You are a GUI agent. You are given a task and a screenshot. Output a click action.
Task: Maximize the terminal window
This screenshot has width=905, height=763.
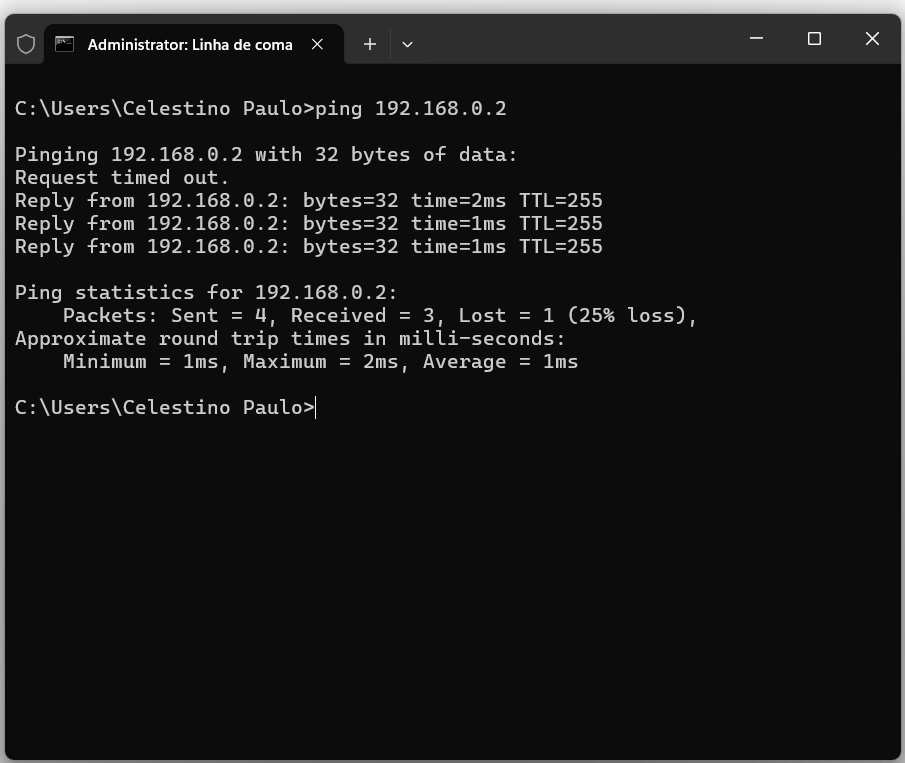[814, 39]
